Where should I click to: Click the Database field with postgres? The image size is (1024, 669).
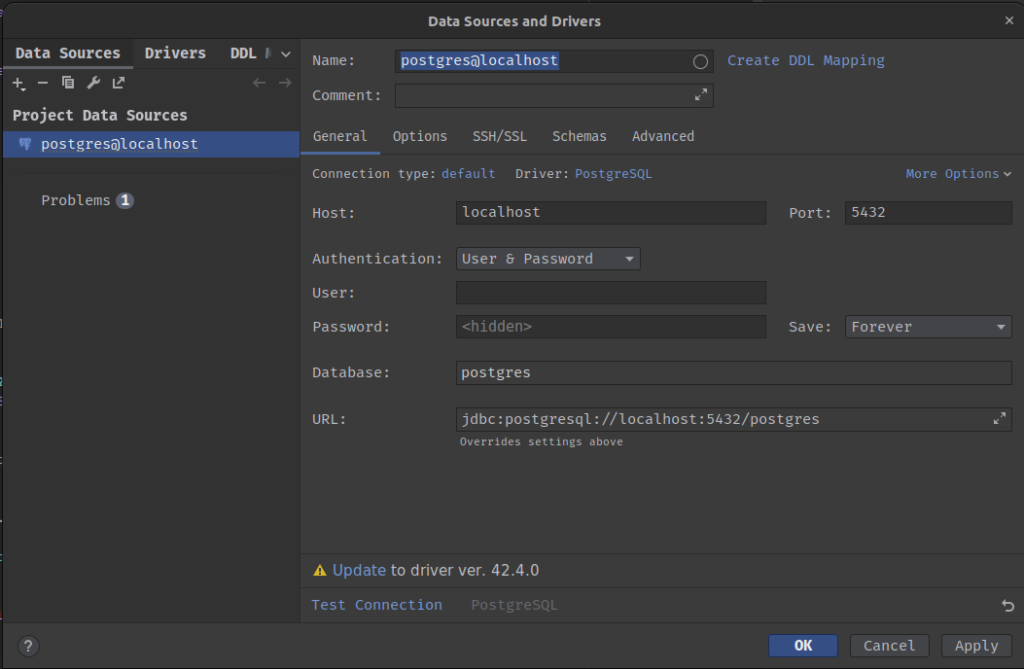[733, 372]
